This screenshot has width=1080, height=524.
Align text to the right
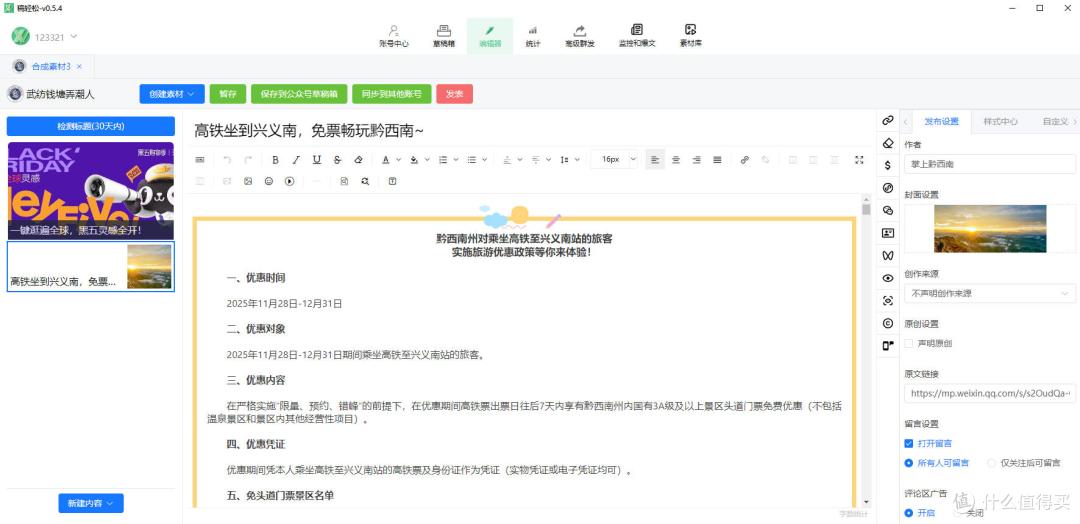tap(696, 160)
